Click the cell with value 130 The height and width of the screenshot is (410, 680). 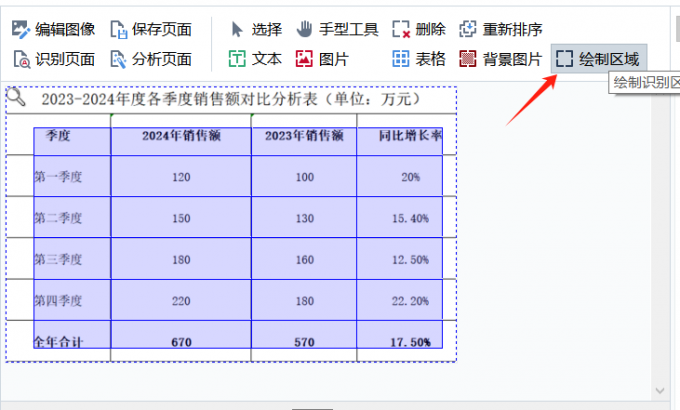point(304,217)
